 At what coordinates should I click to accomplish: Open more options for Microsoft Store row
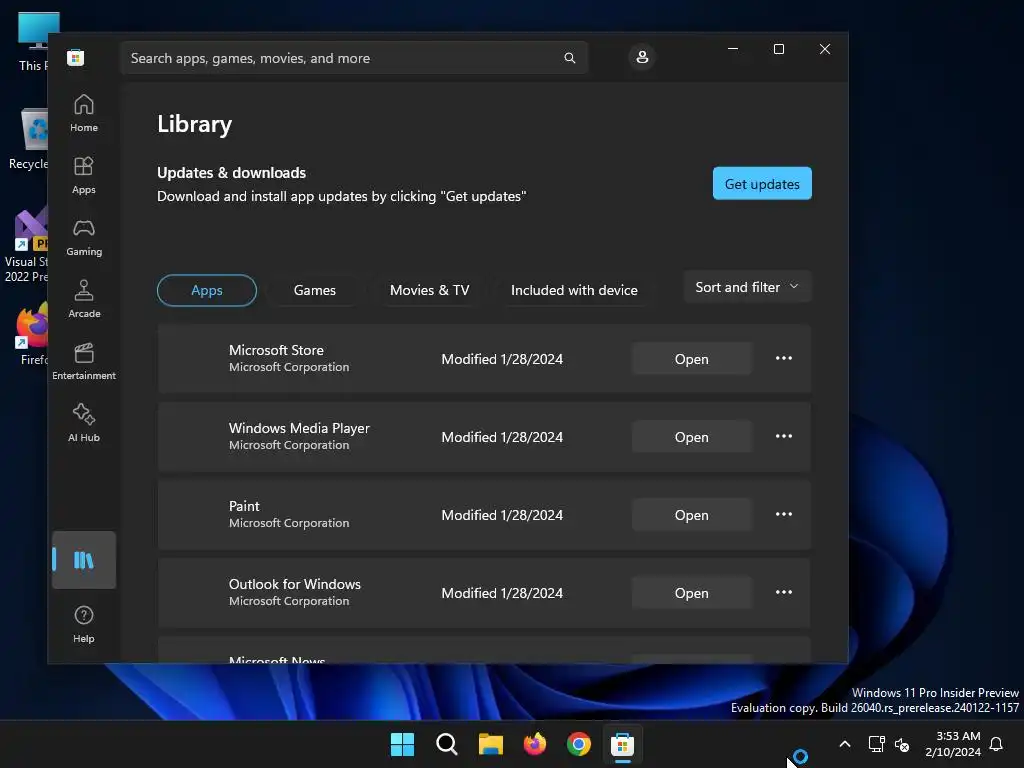784,359
